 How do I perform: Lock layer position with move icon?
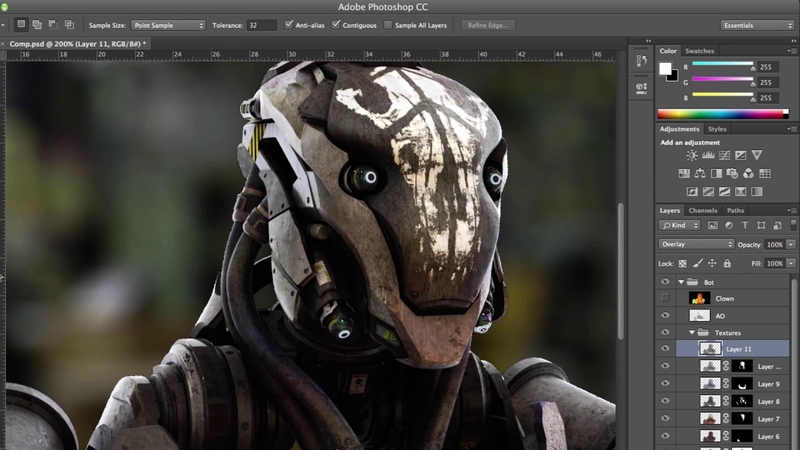click(x=712, y=263)
